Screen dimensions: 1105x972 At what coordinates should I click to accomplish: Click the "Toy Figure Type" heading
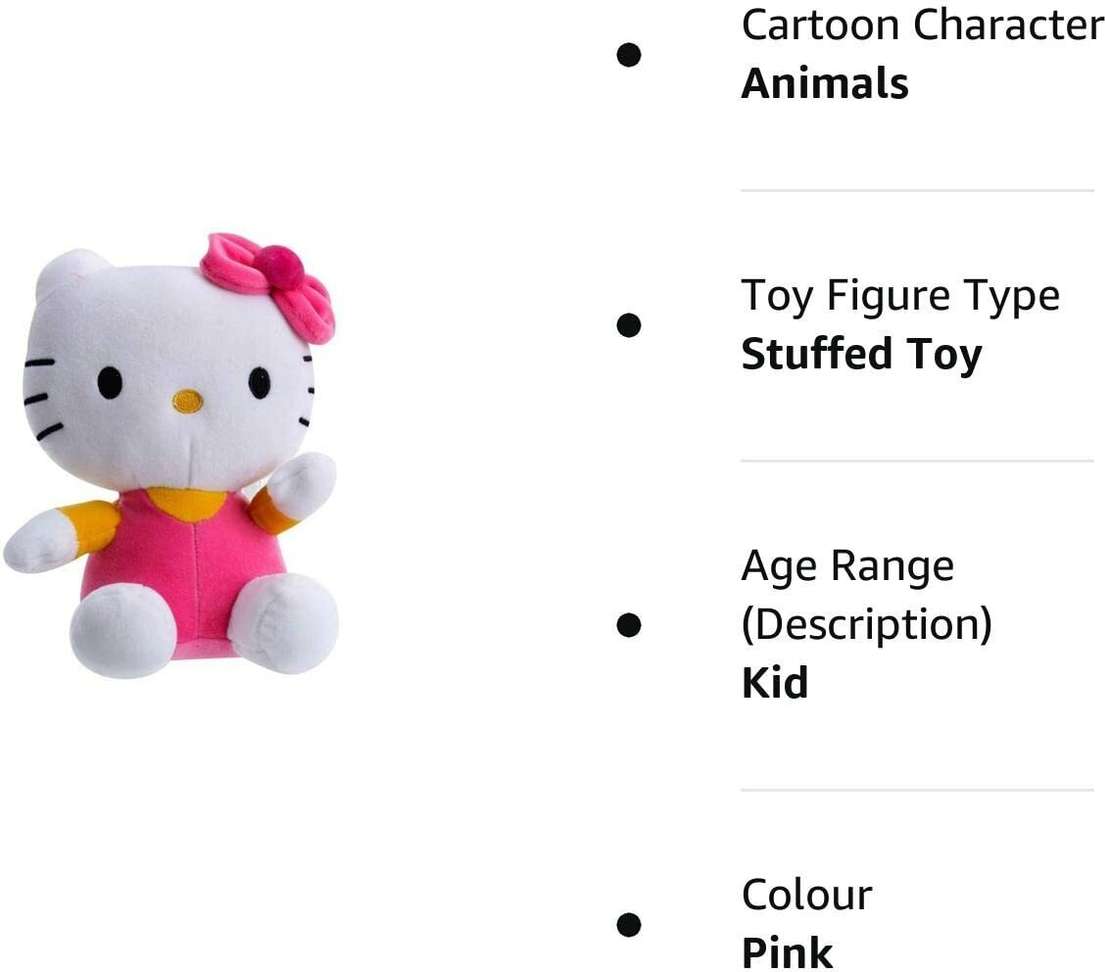900,296
